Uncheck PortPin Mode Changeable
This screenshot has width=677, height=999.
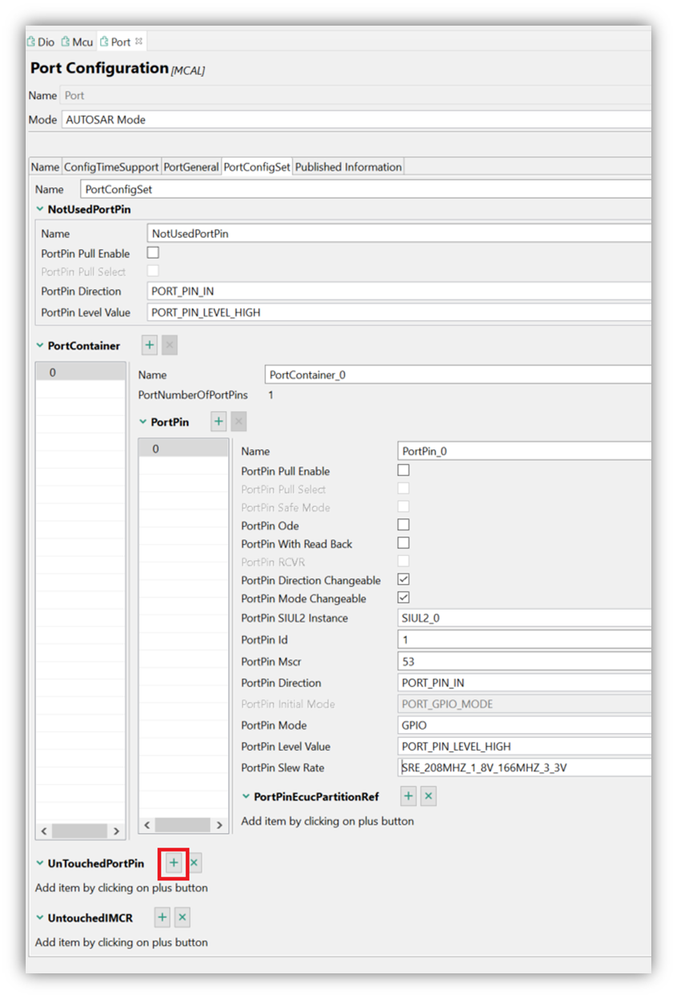(404, 598)
